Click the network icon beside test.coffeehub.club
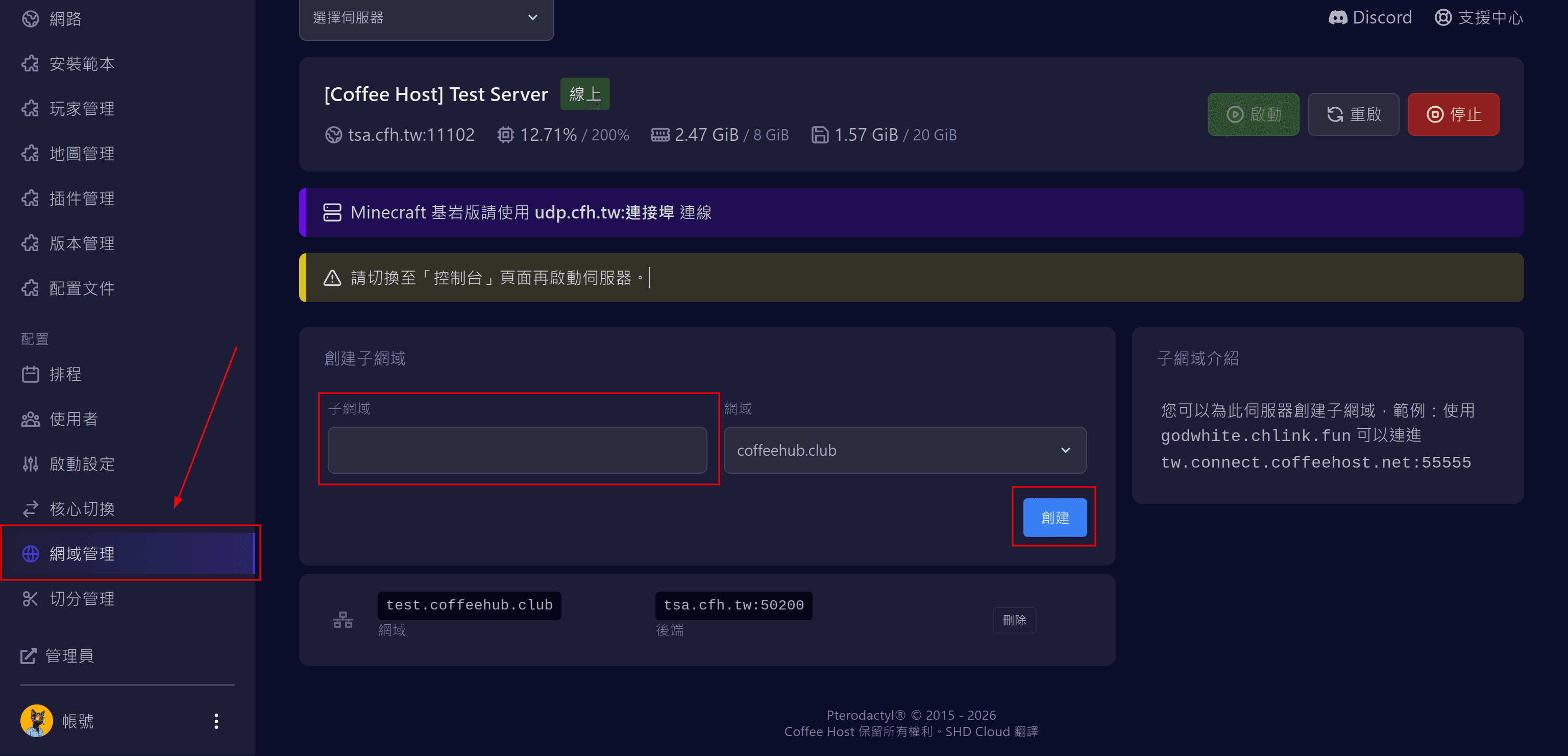Screen dimensions: 1568x756 [342, 620]
